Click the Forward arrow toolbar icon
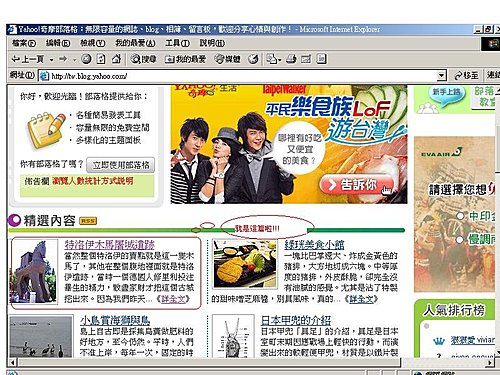 (62, 59)
